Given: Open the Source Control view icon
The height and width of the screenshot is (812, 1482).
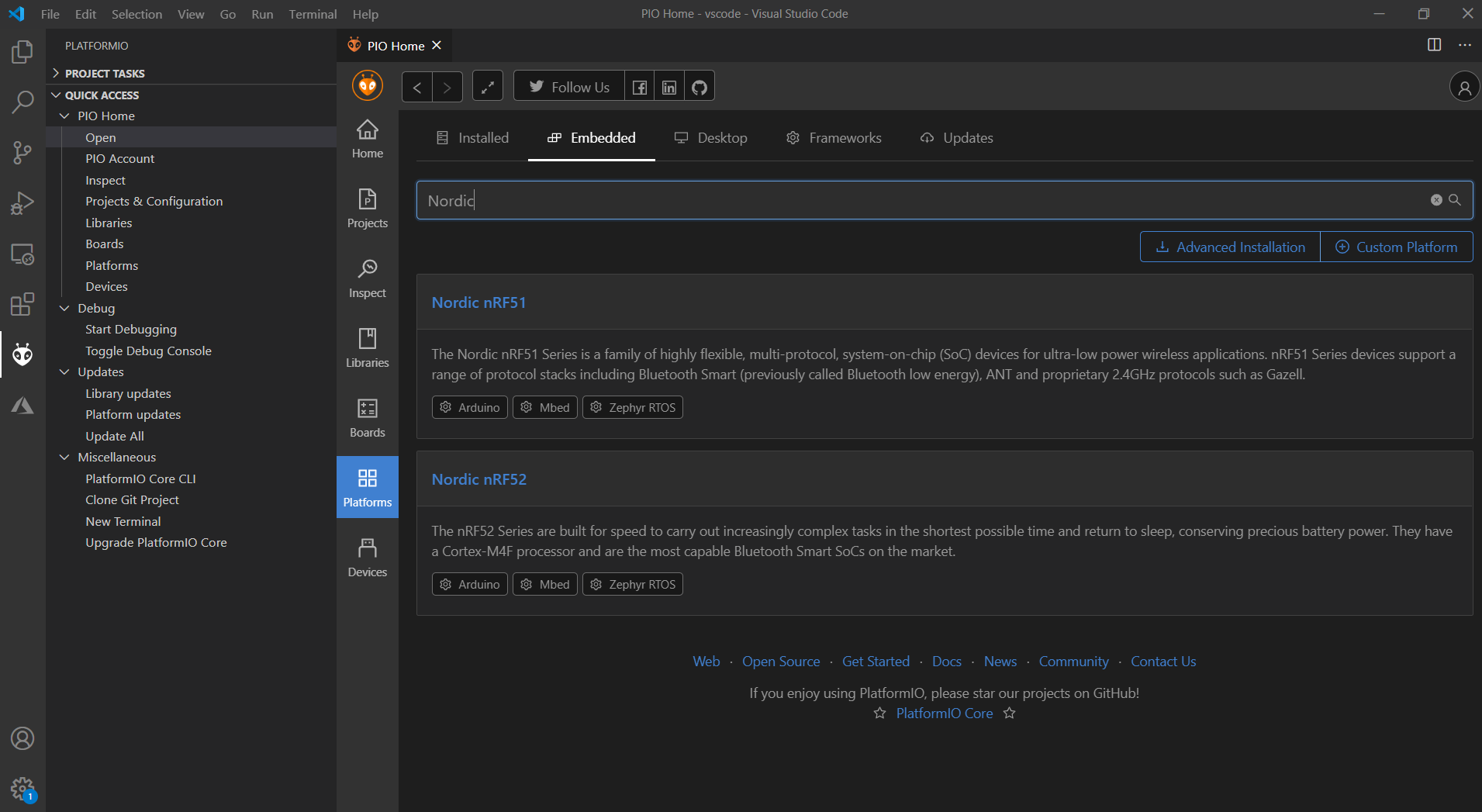Looking at the screenshot, I should tap(22, 153).
